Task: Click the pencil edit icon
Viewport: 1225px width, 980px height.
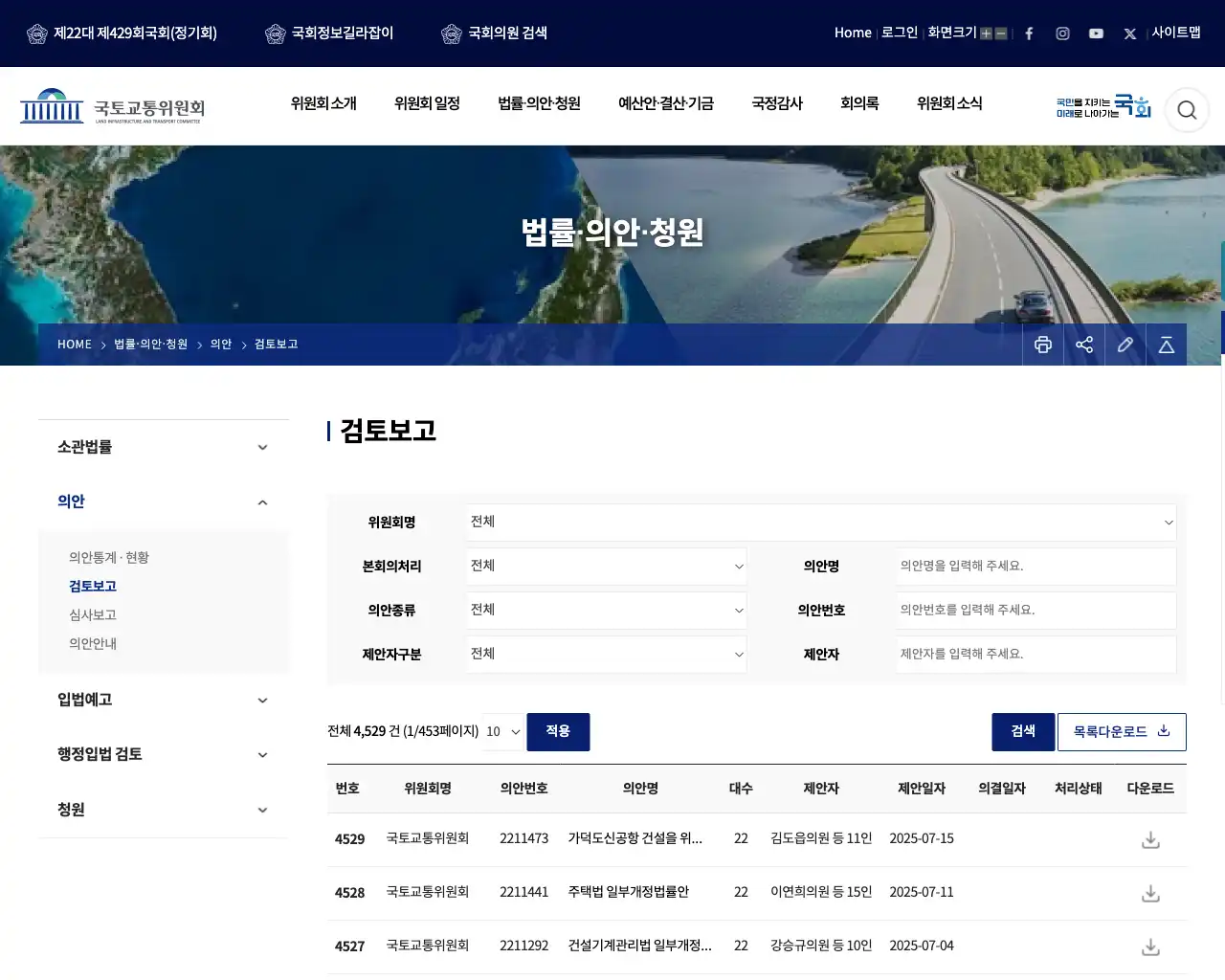Action: coord(1125,345)
